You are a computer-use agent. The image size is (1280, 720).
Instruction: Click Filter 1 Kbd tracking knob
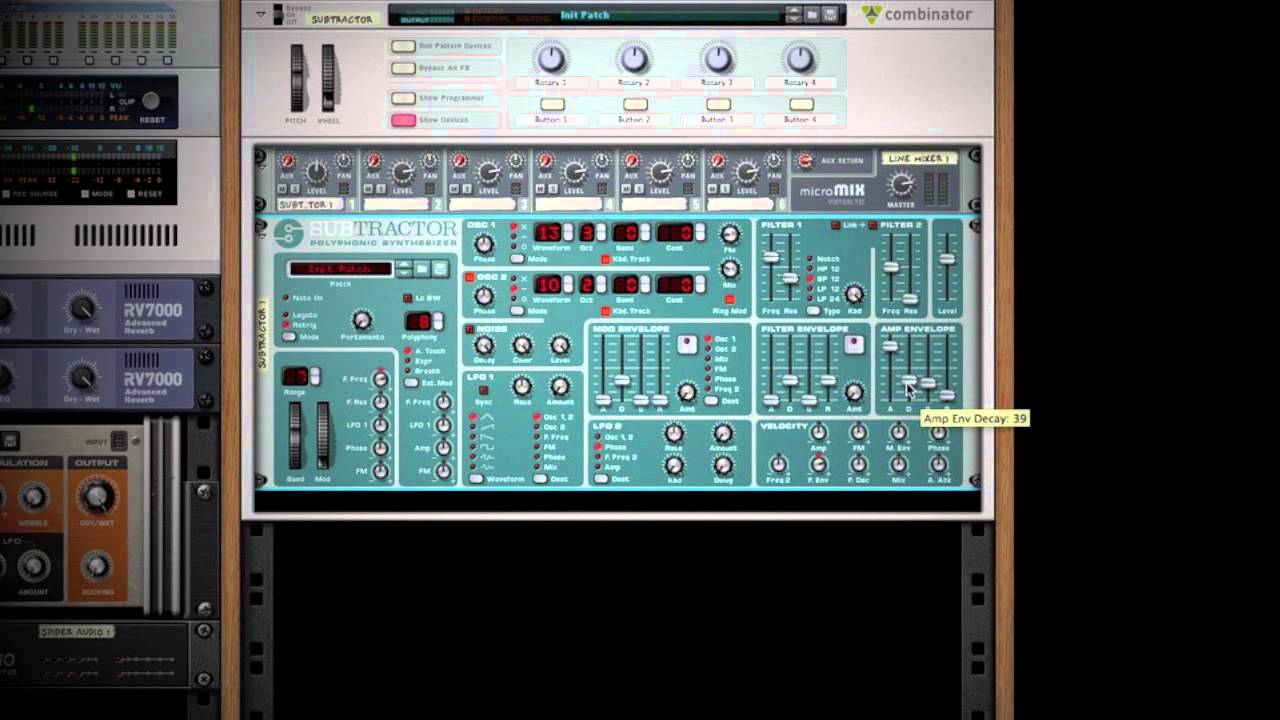[854, 294]
